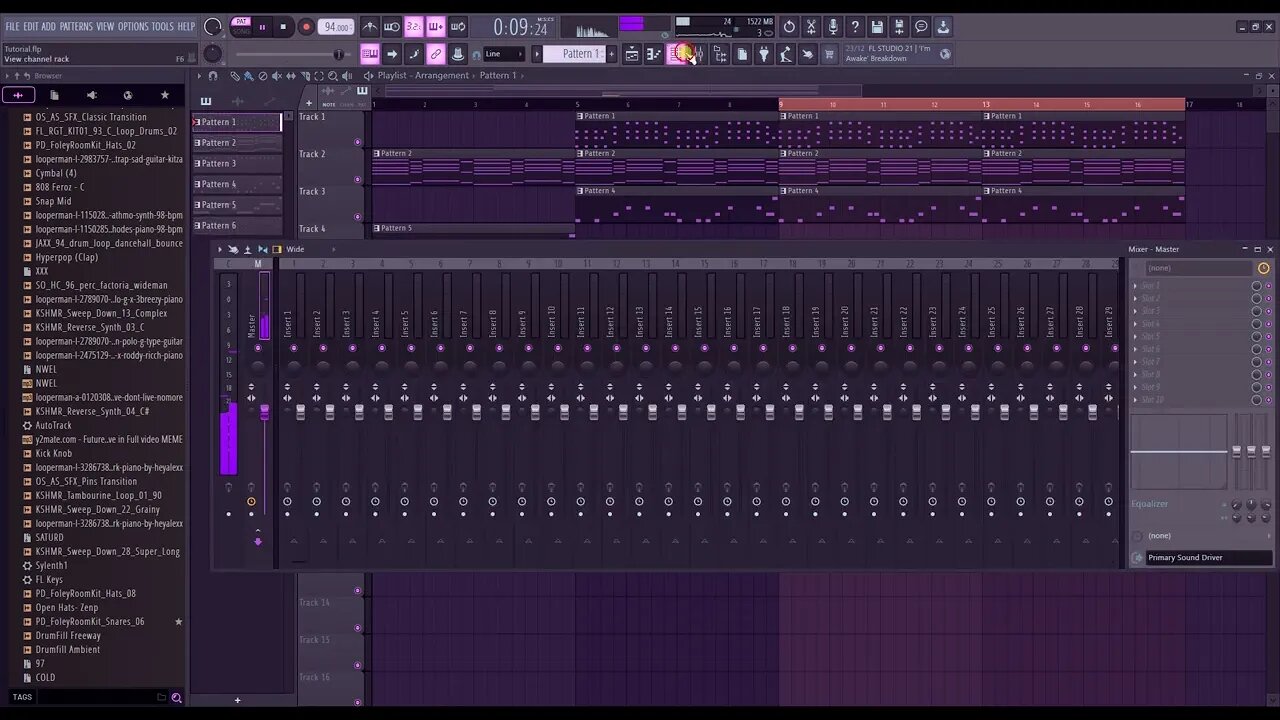
Task: Toggle typing keyboard to piano
Action: (x=370, y=54)
